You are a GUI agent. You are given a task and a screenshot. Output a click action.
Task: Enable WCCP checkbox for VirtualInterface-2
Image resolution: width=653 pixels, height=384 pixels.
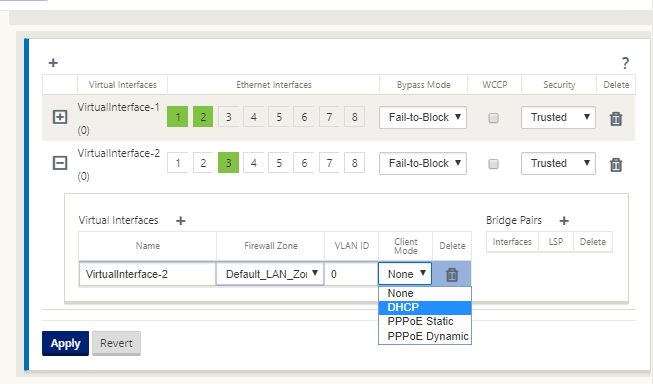(x=493, y=164)
